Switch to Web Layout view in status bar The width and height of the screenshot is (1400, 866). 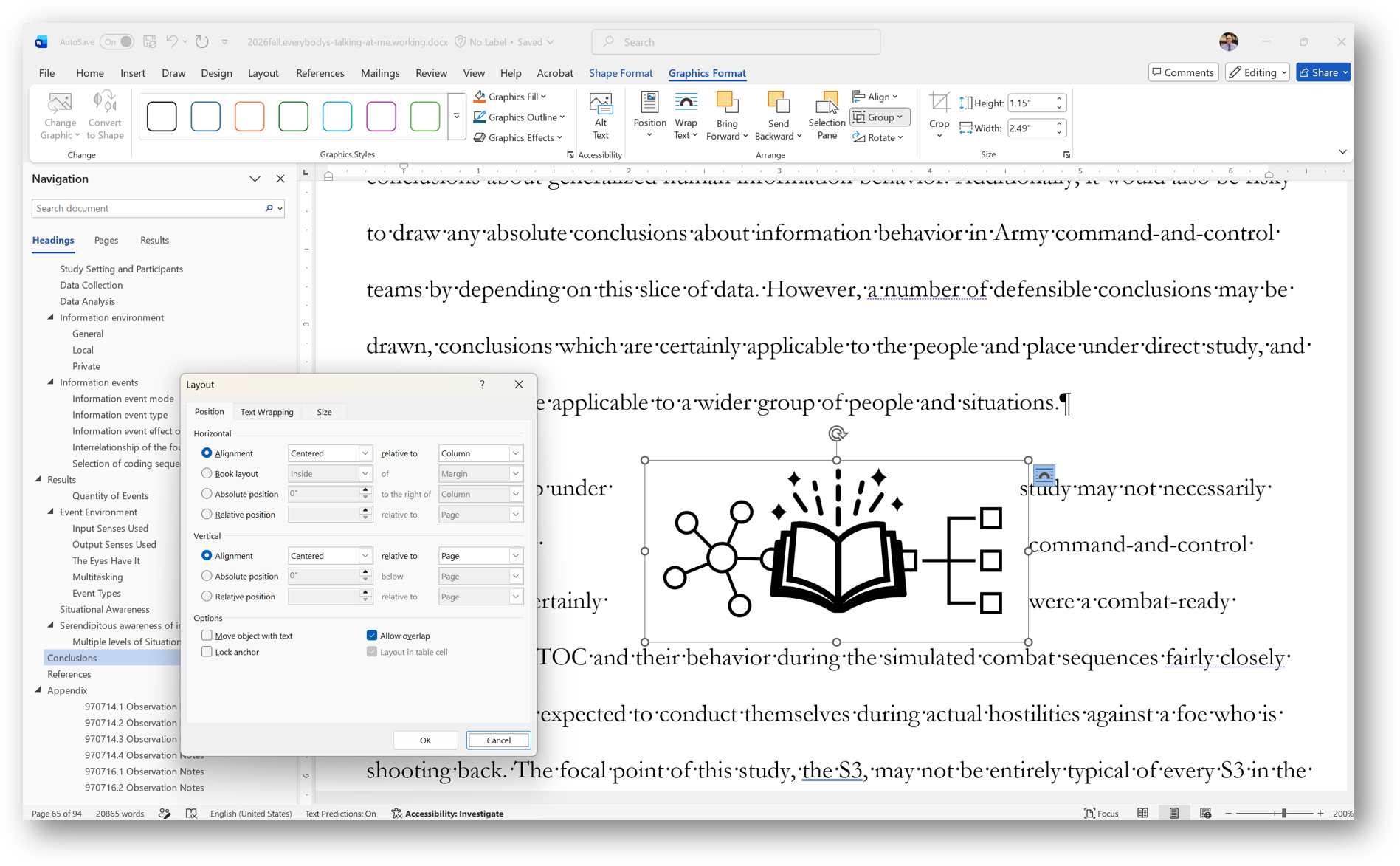point(1205,813)
